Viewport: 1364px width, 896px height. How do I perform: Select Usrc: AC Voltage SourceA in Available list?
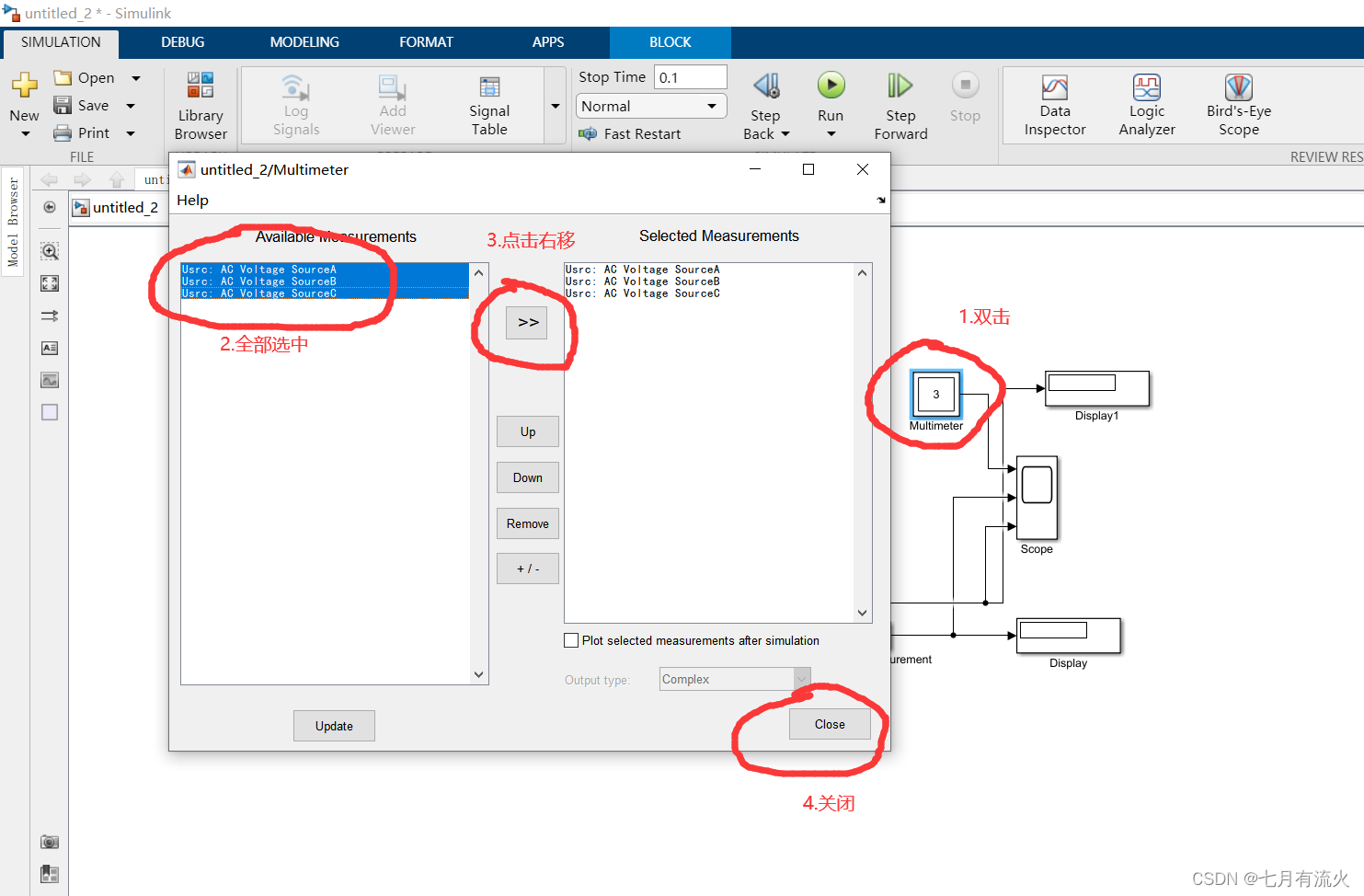point(325,270)
